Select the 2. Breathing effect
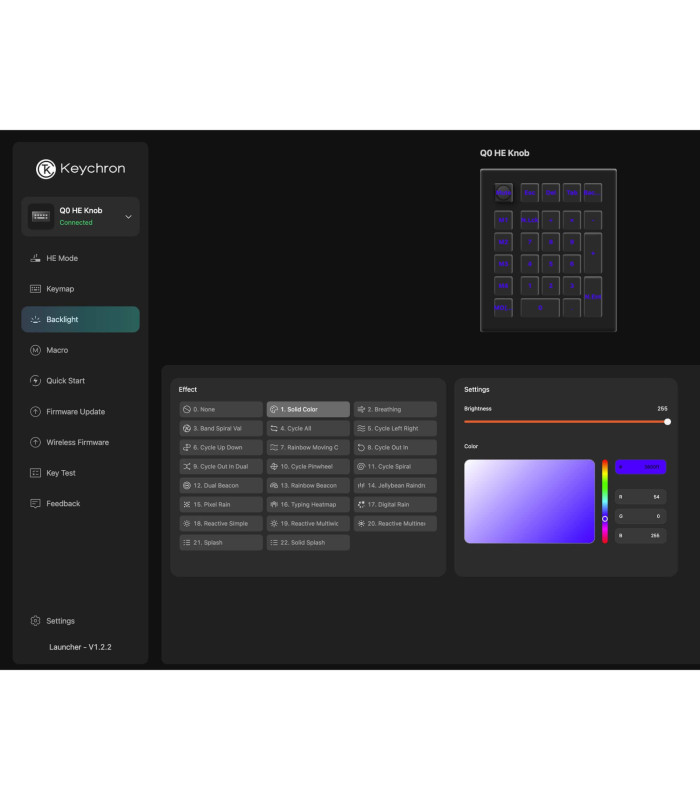This screenshot has height=800, width=700. coord(395,409)
